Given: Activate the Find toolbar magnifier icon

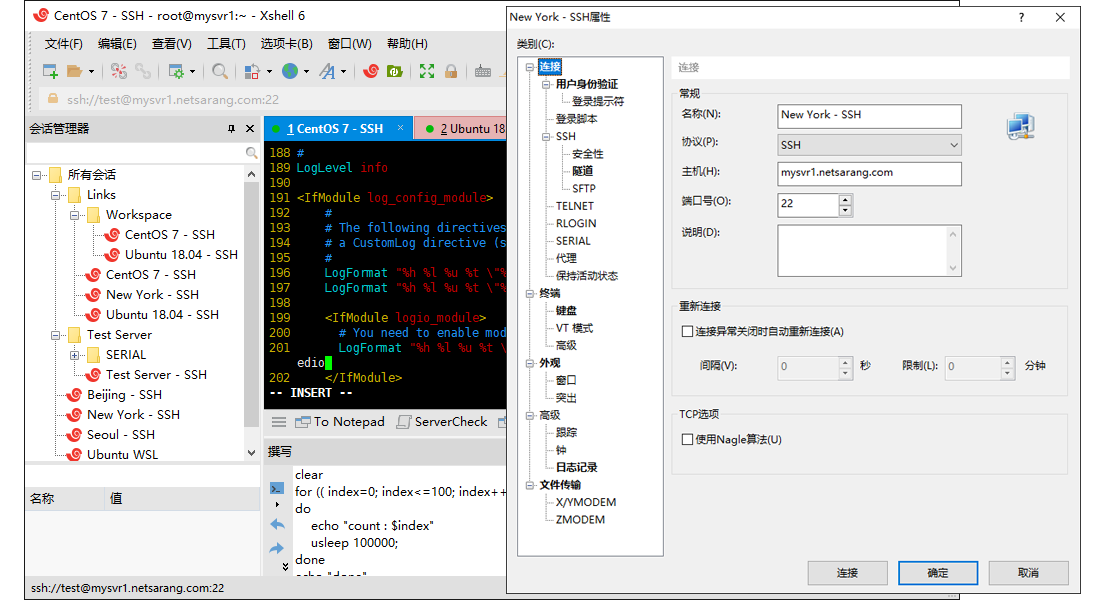Looking at the screenshot, I should coord(219,70).
